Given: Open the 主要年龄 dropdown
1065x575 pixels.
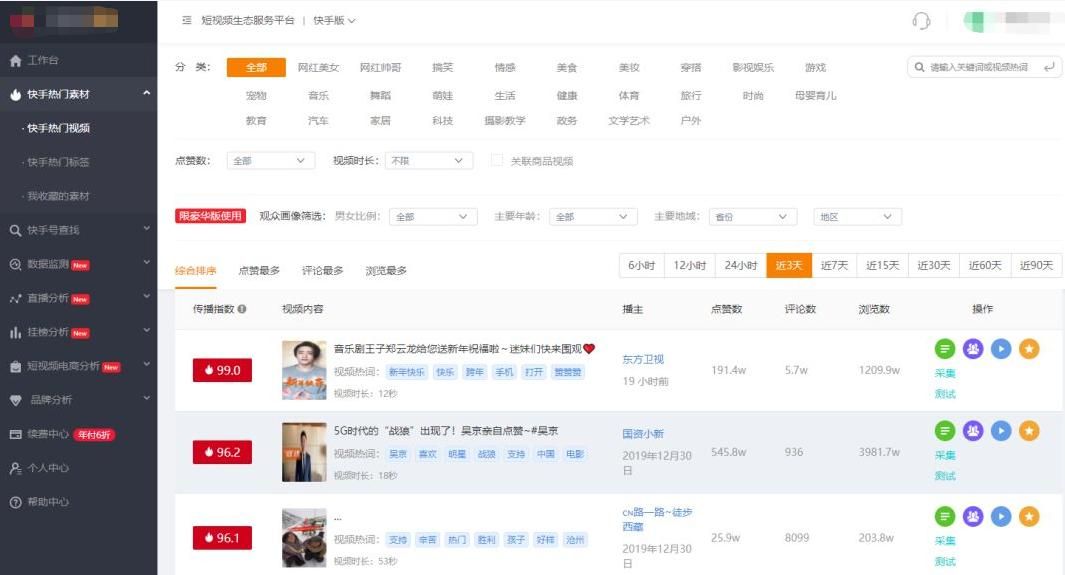Looking at the screenshot, I should point(593,217).
